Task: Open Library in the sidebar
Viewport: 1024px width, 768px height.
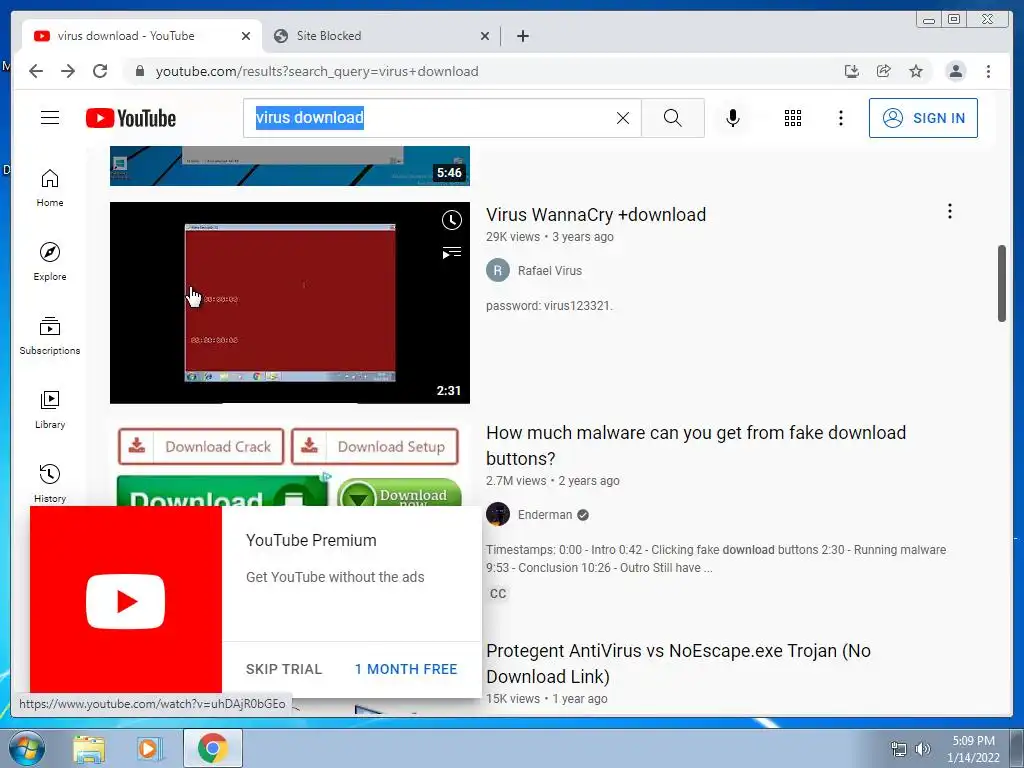Action: click(50, 409)
